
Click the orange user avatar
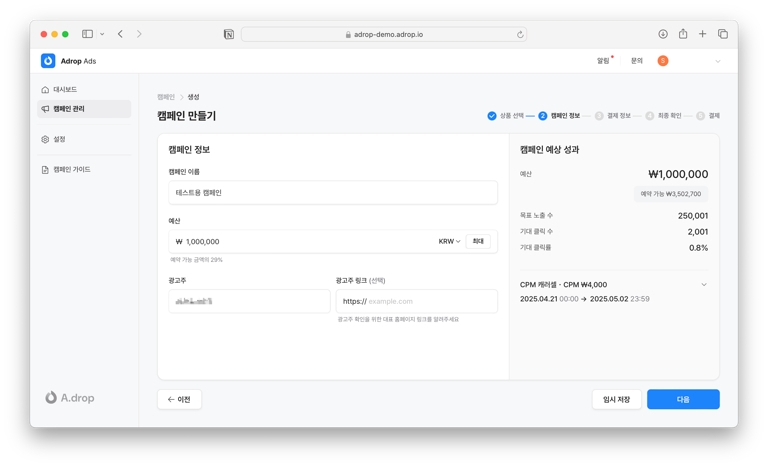663,61
